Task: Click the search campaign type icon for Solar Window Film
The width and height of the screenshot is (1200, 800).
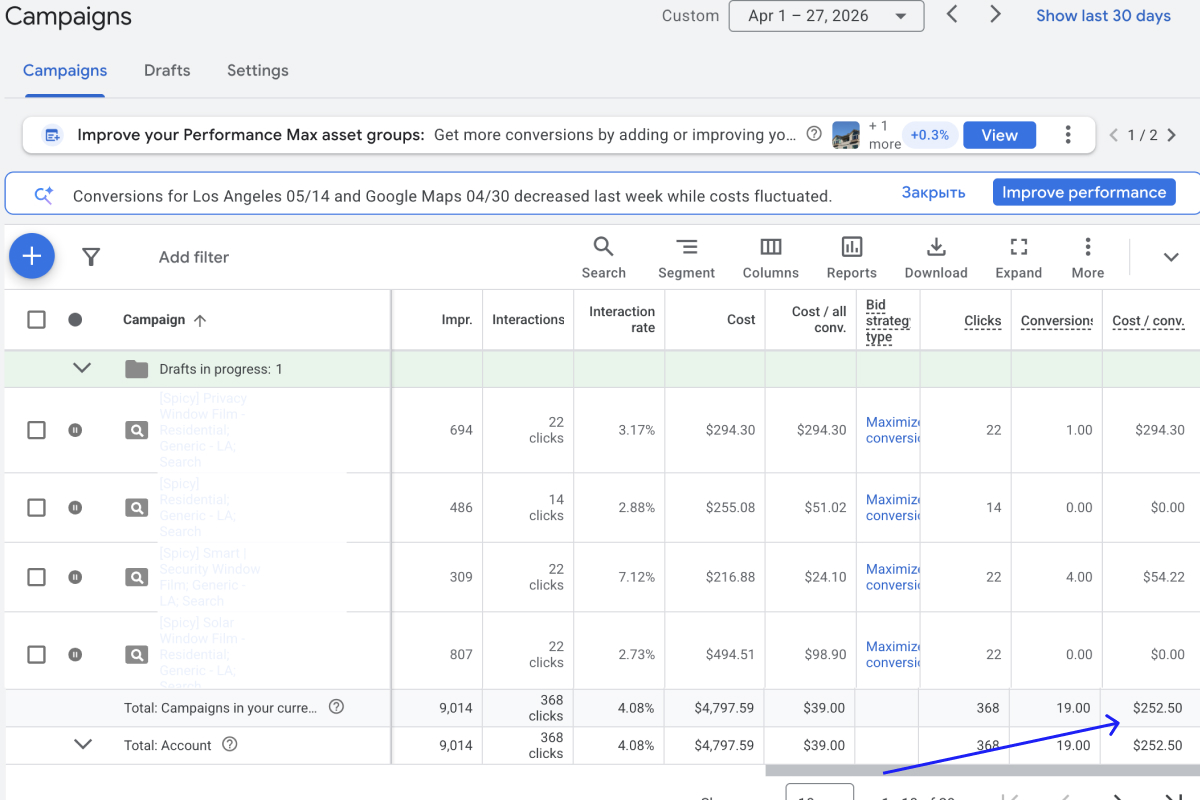Action: [x=136, y=654]
